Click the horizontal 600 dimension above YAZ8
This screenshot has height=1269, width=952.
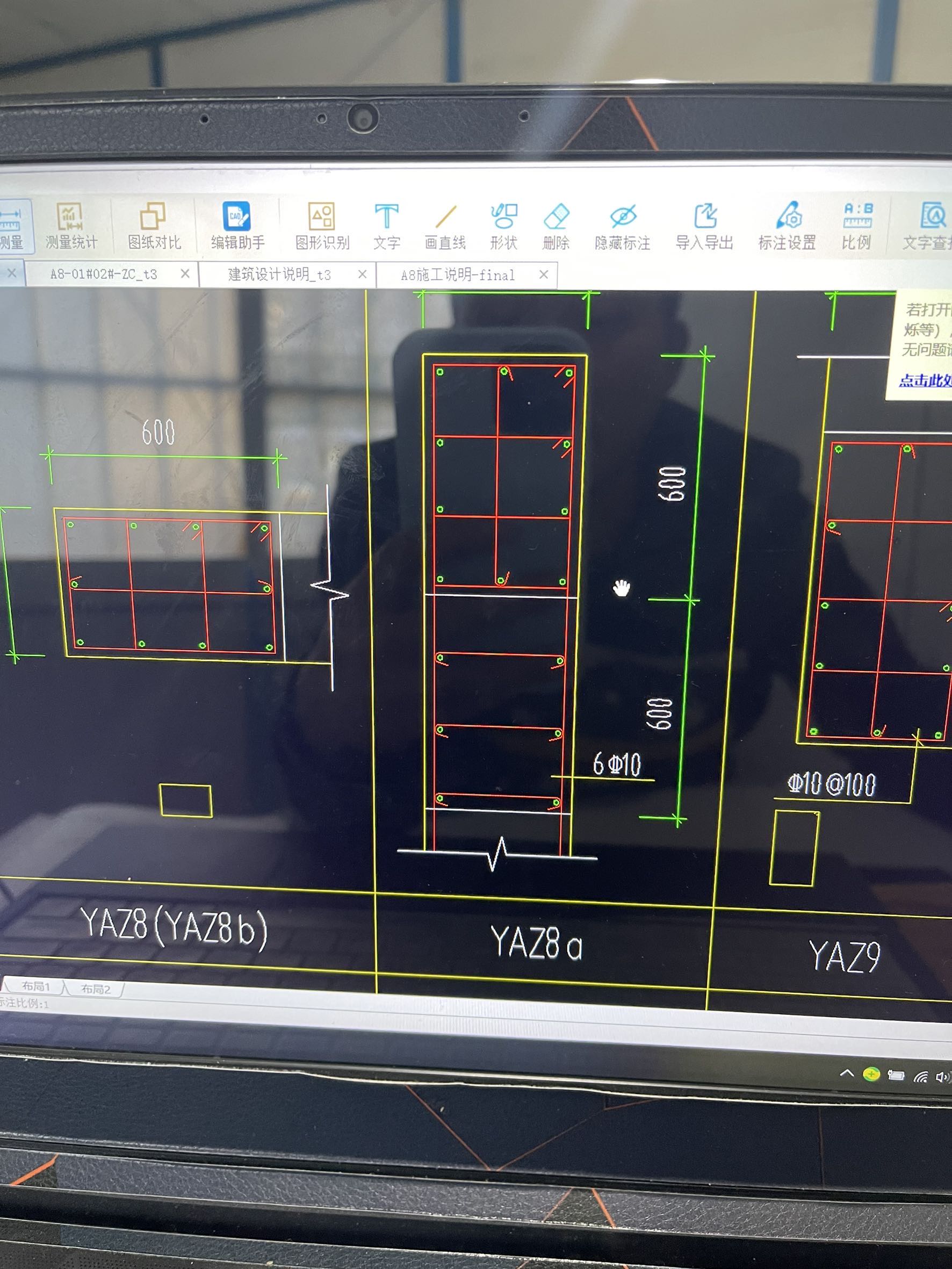(158, 431)
